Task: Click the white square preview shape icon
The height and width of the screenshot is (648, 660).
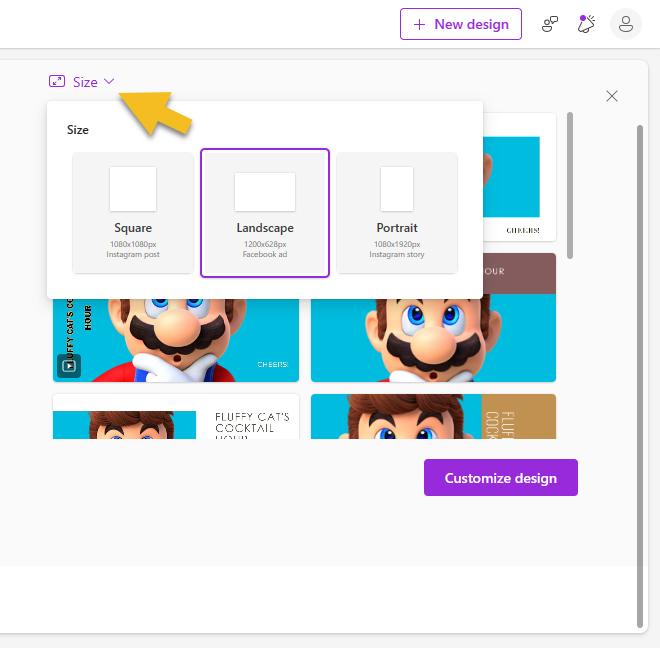Action: pos(133,189)
